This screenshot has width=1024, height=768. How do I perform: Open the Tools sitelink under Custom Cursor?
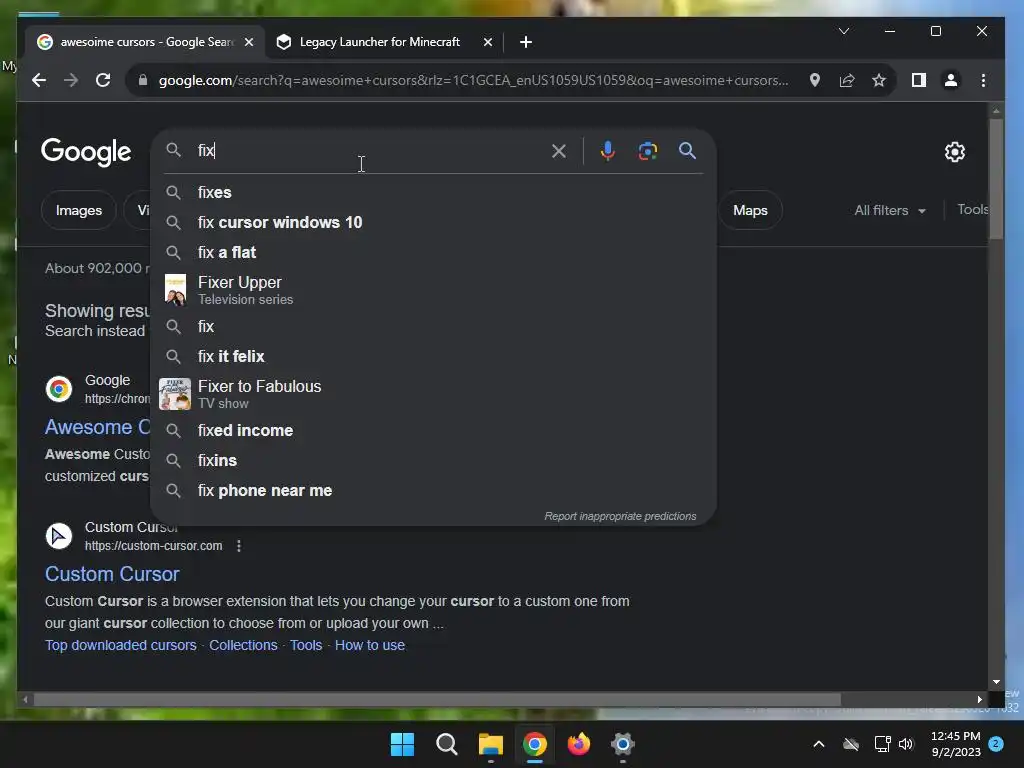306,645
